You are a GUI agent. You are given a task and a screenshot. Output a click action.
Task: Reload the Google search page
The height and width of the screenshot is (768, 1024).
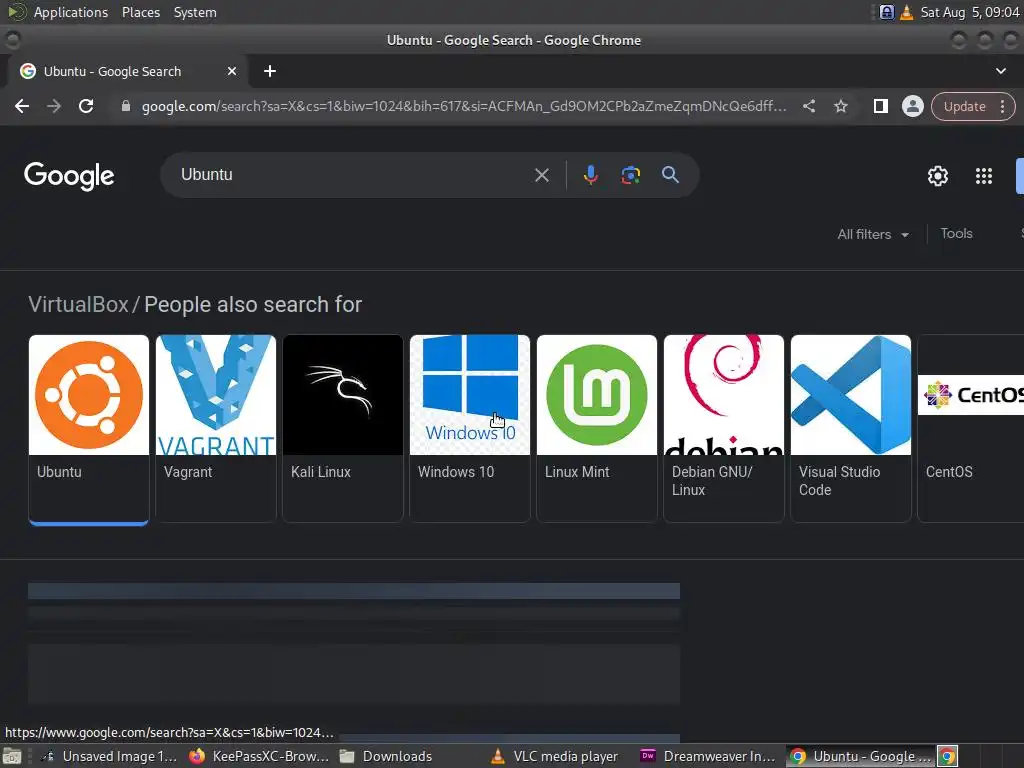pyautogui.click(x=86, y=106)
